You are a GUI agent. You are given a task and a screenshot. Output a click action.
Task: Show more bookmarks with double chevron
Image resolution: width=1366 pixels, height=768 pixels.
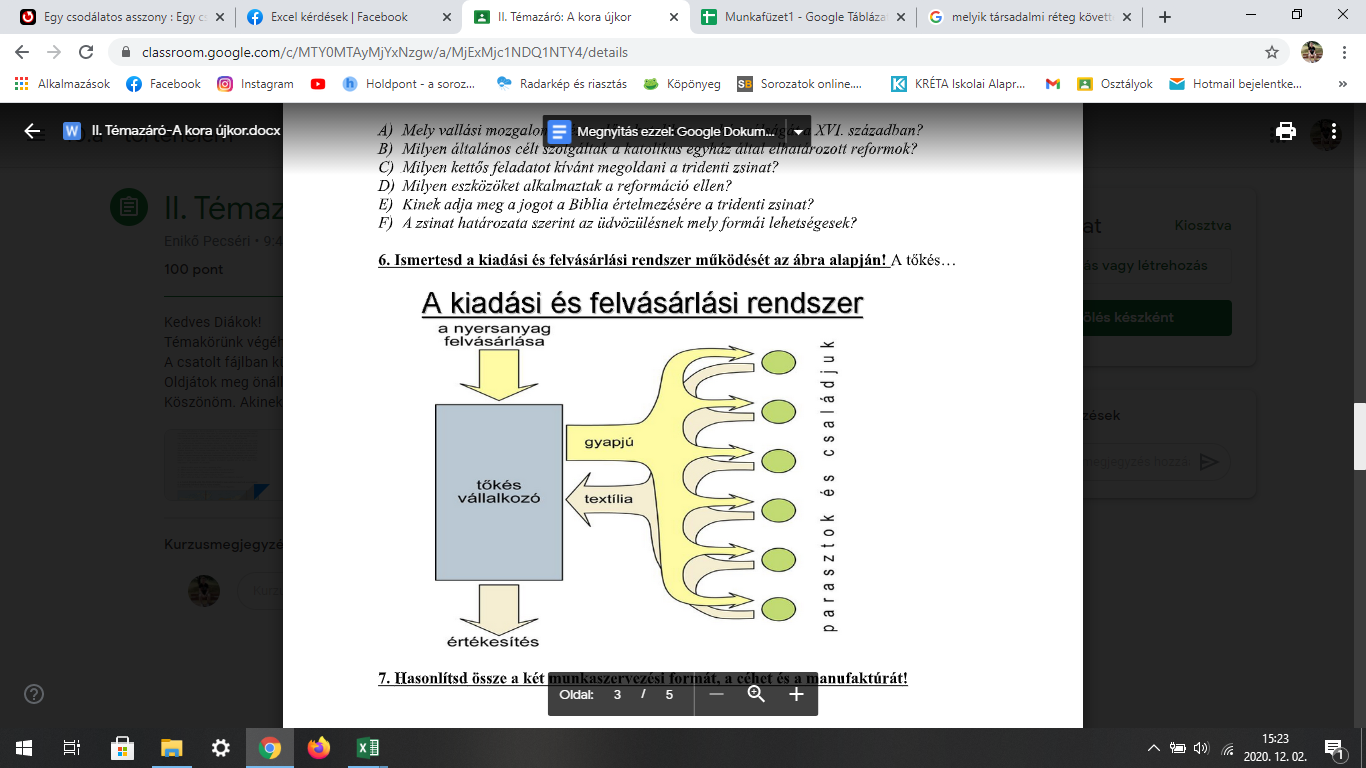pyautogui.click(x=1342, y=84)
